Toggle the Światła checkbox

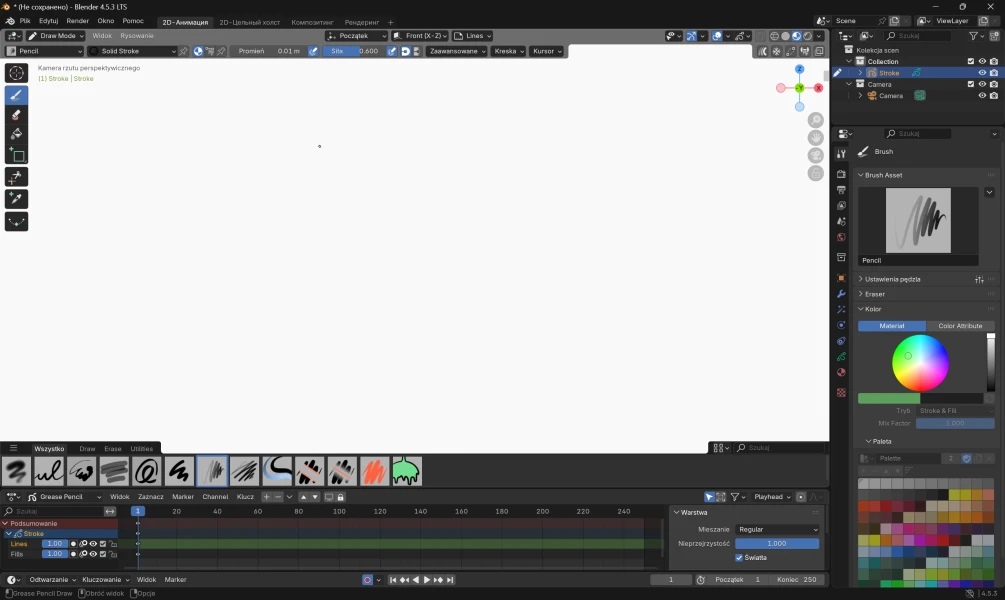pos(739,557)
